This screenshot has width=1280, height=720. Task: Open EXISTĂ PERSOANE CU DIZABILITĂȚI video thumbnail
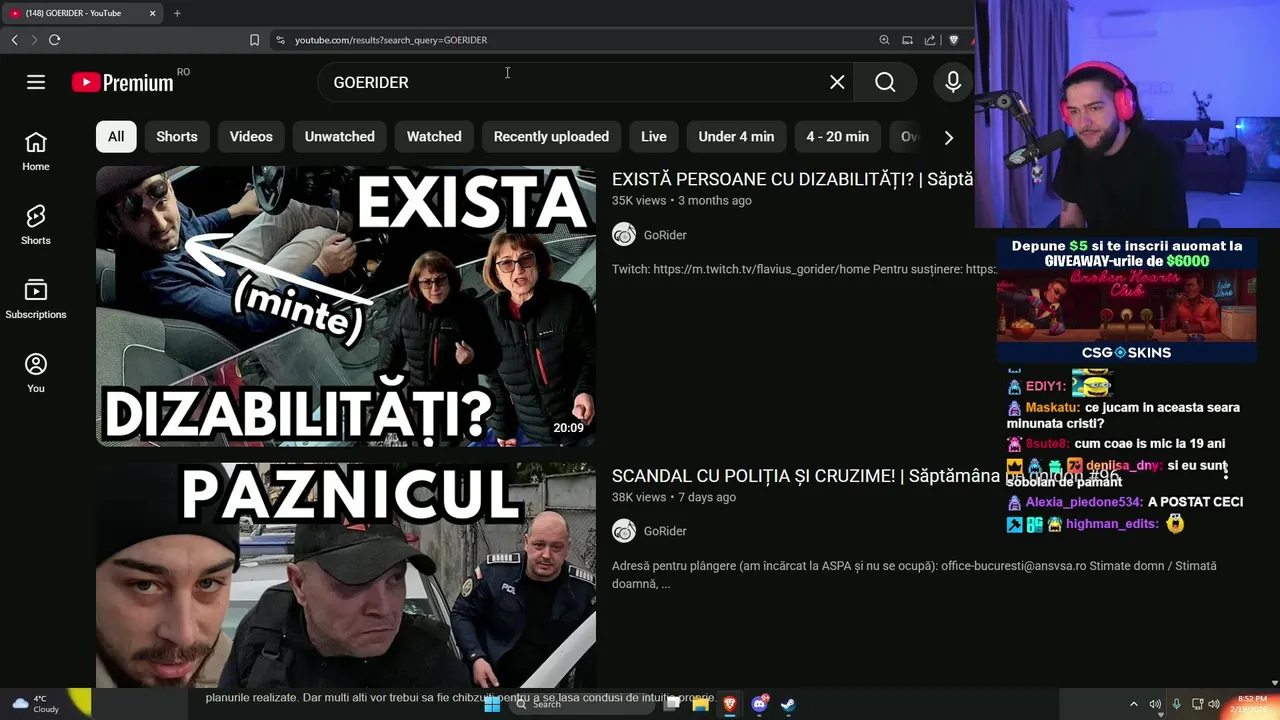pos(346,306)
